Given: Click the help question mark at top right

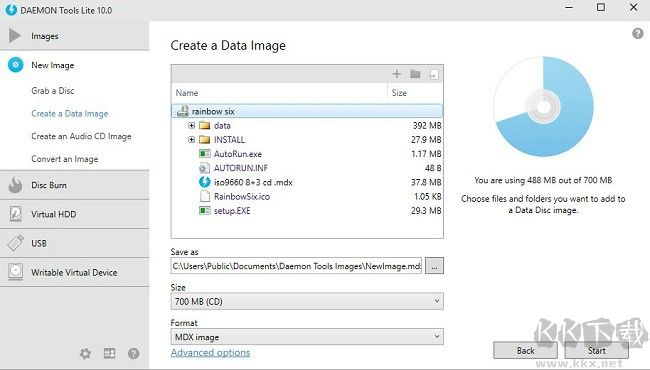Looking at the screenshot, I should tap(638, 34).
